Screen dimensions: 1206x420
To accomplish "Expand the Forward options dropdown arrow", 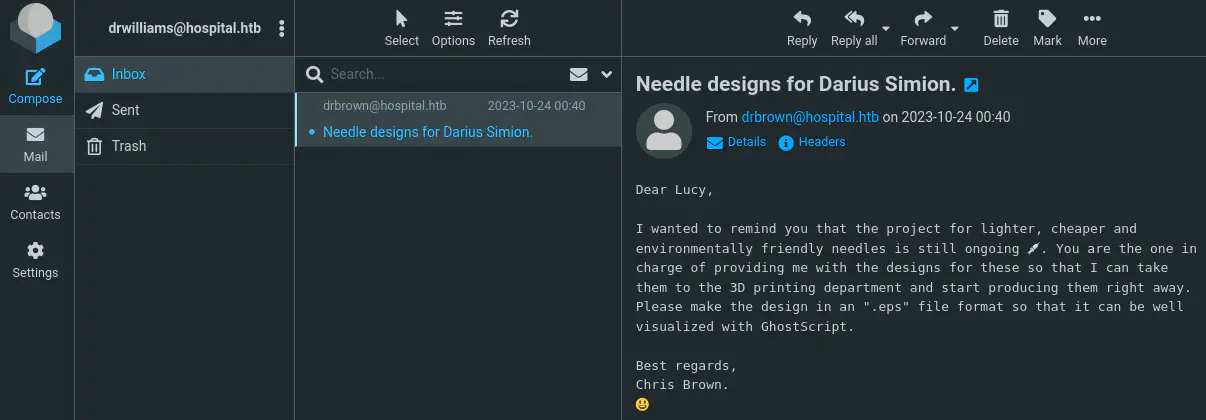I will (x=955, y=28).
